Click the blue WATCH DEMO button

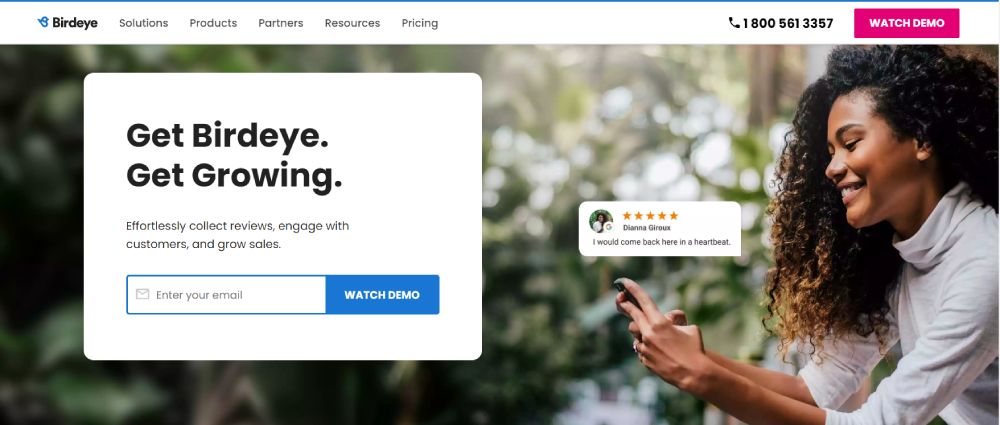(x=382, y=295)
